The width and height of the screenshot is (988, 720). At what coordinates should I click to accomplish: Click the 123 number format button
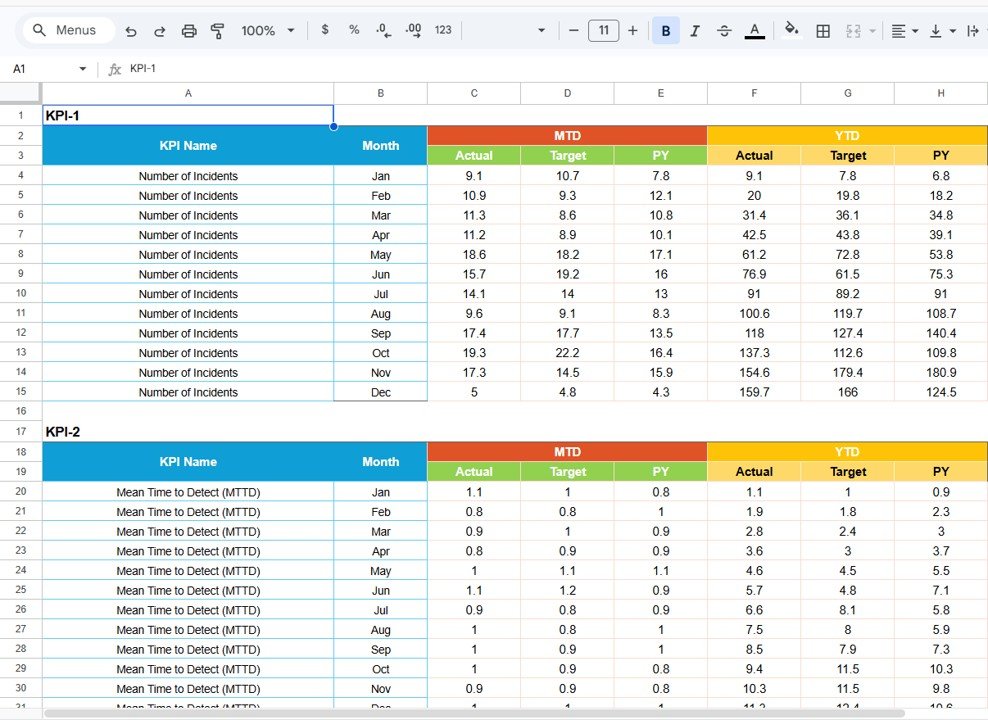coord(441,30)
